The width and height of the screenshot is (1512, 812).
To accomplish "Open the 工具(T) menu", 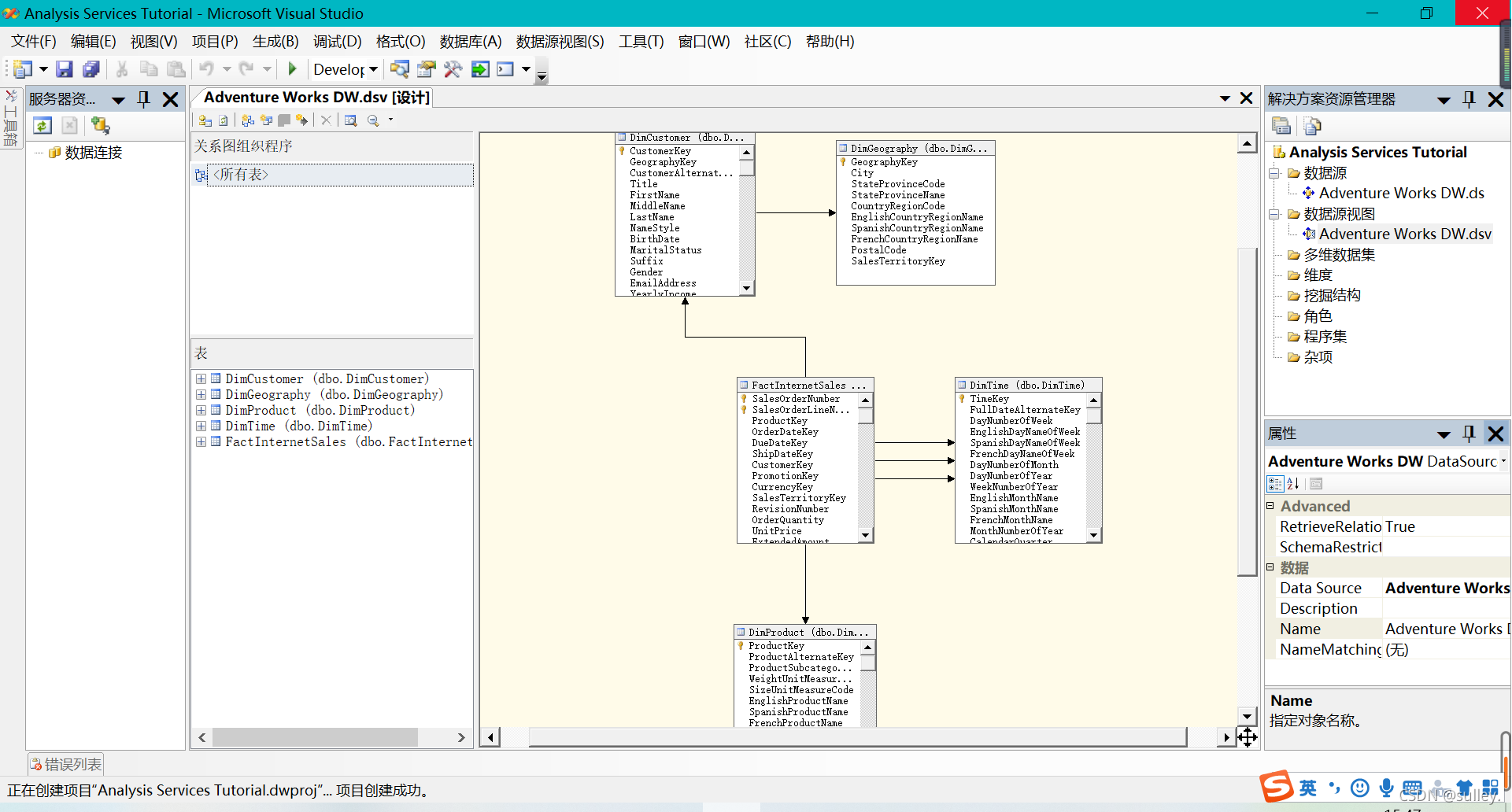I will click(x=641, y=42).
